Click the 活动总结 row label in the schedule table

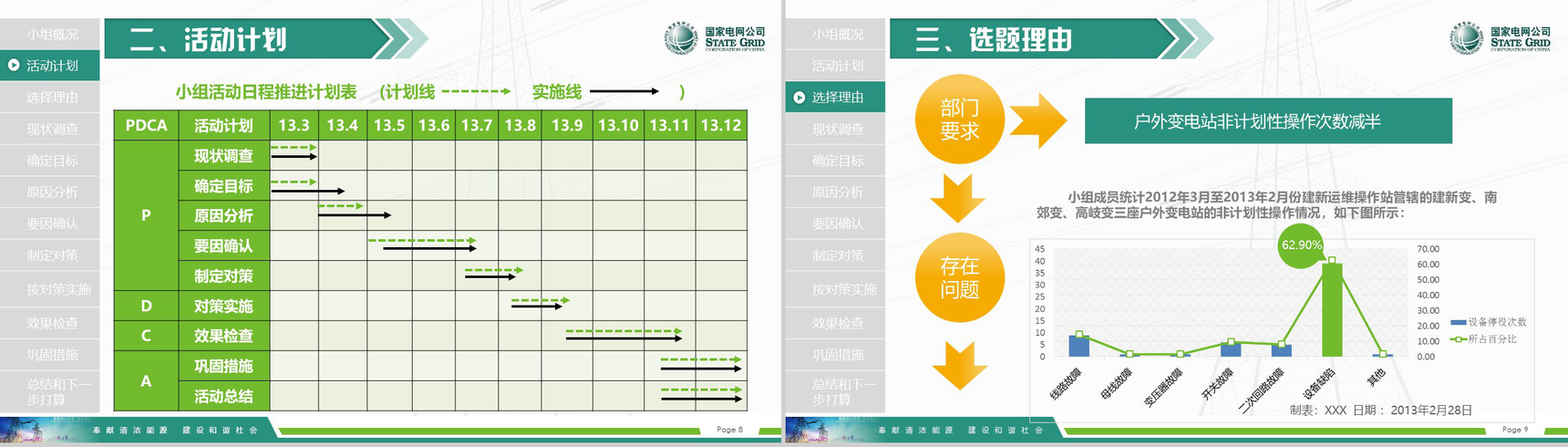[x=223, y=396]
